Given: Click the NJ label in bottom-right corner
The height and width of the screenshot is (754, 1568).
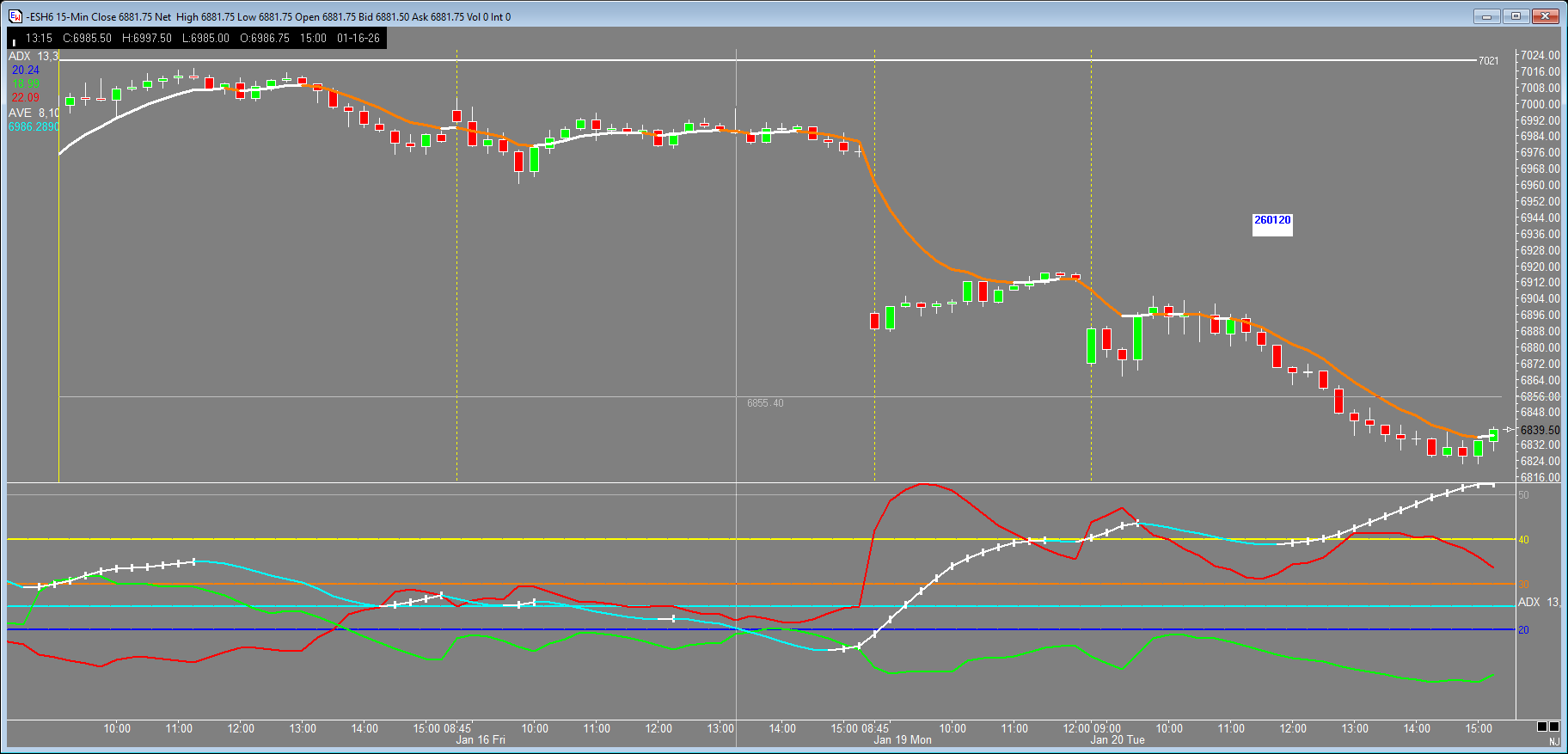Looking at the screenshot, I should (1554, 741).
